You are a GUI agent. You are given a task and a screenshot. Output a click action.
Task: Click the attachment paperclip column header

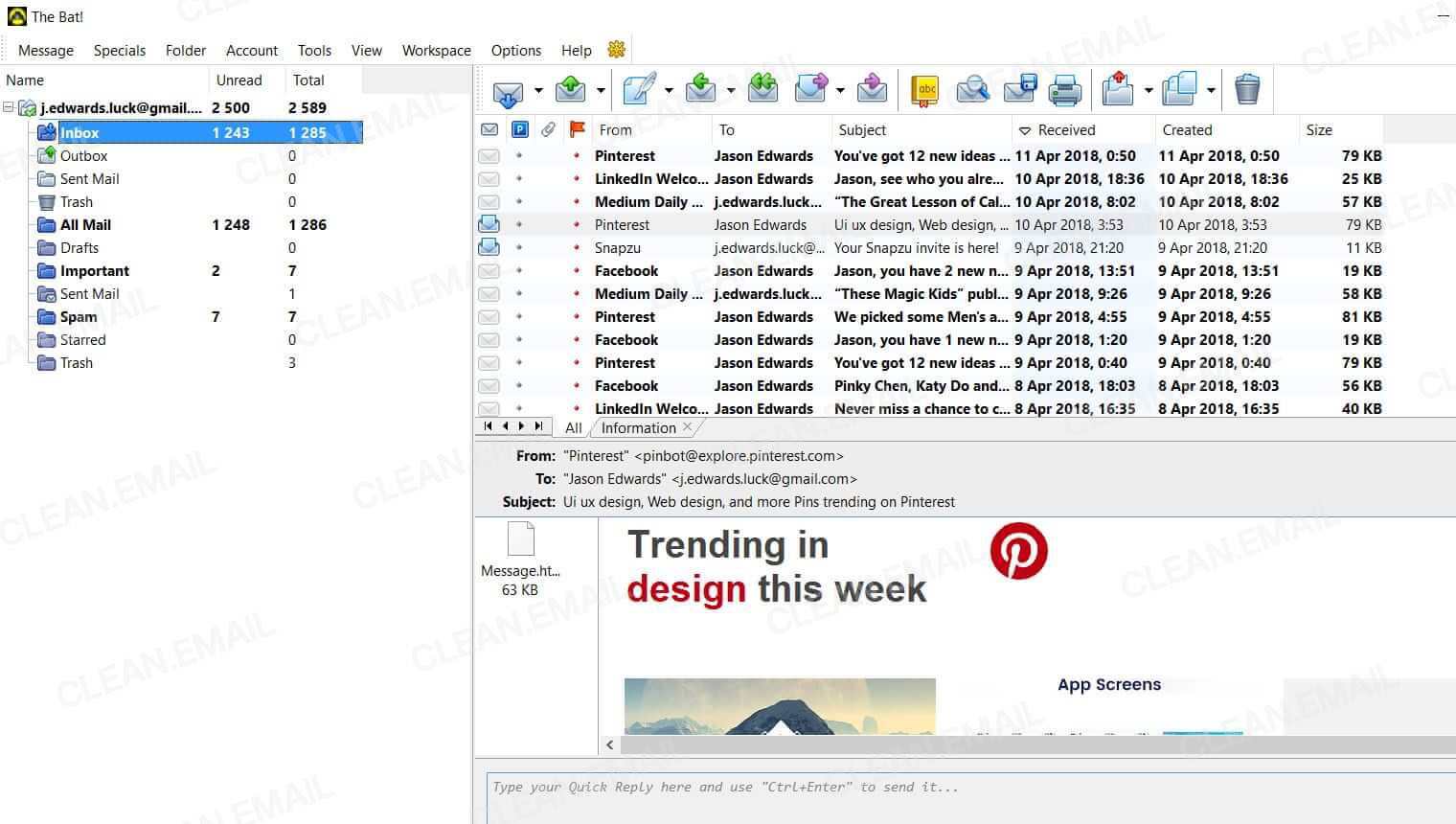pyautogui.click(x=548, y=129)
